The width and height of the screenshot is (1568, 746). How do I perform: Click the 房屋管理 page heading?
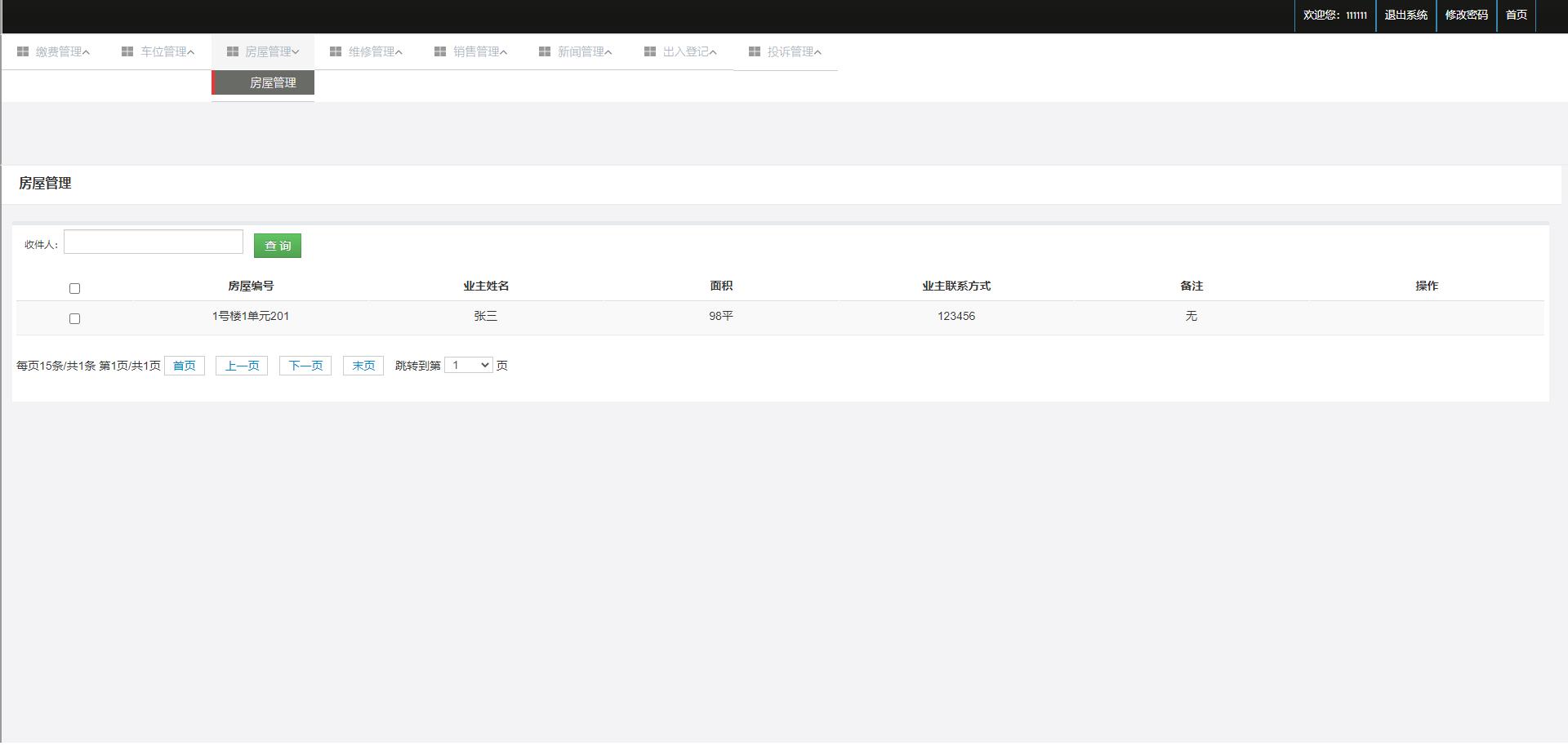coord(45,184)
